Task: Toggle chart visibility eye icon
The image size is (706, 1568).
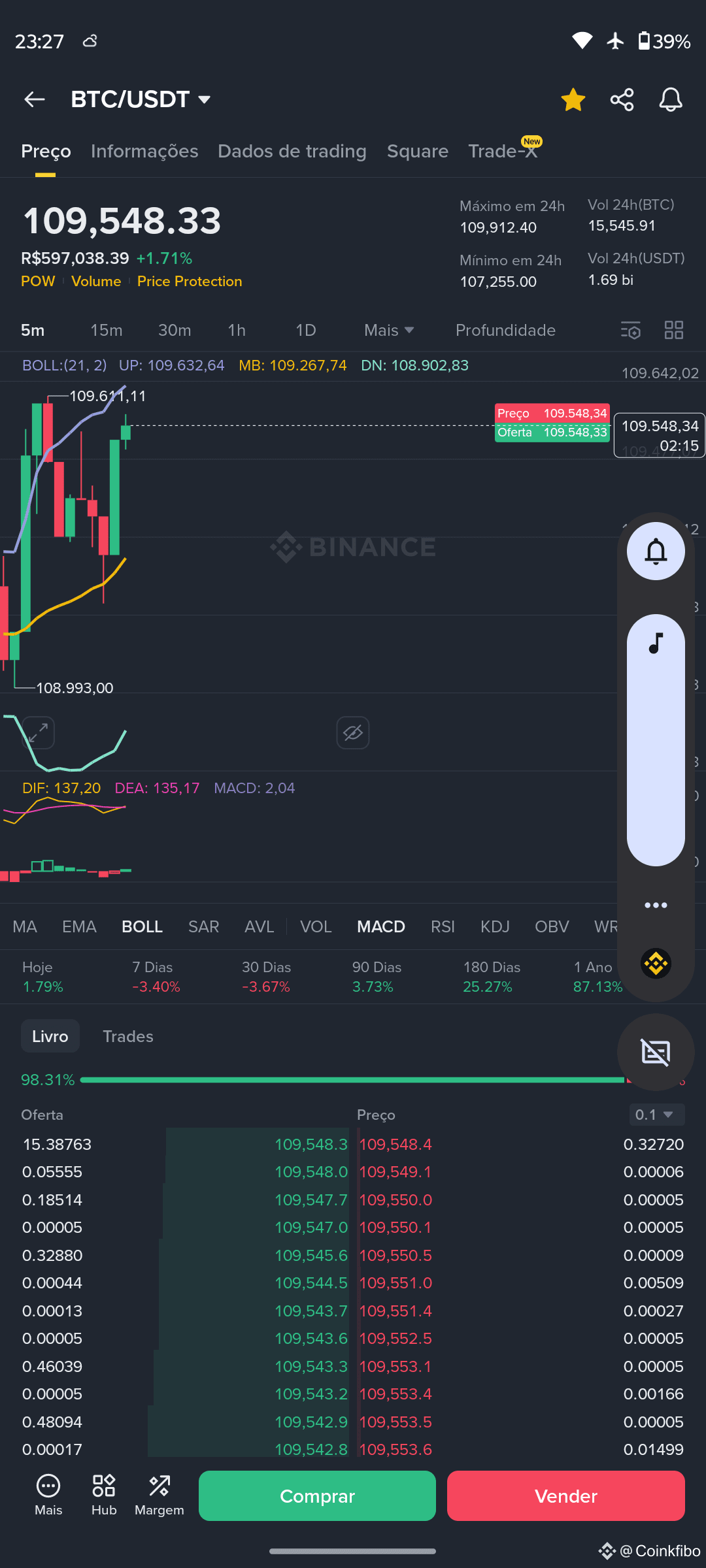Action: (x=353, y=732)
